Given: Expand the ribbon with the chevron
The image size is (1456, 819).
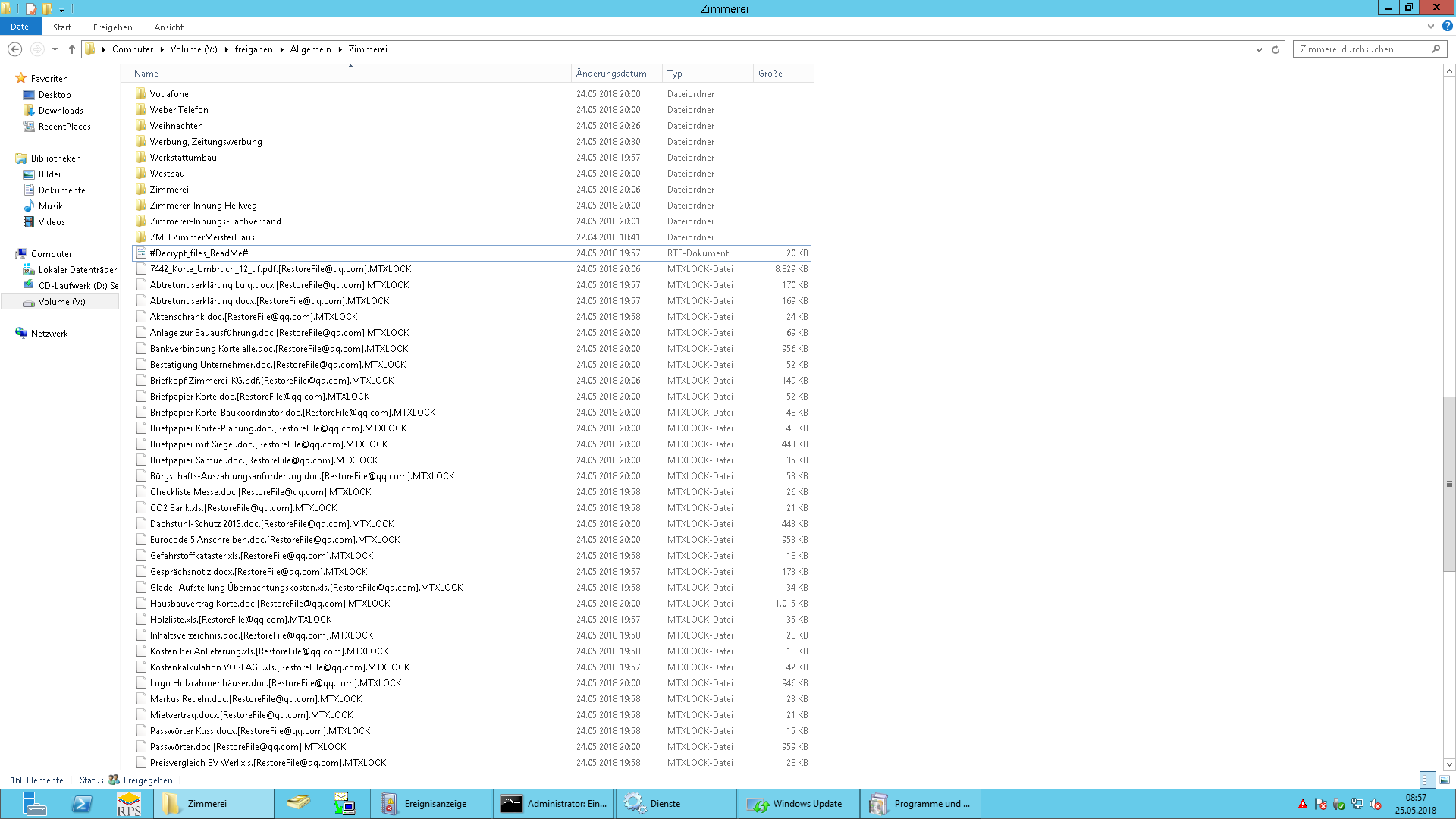Looking at the screenshot, I should [x=1431, y=27].
